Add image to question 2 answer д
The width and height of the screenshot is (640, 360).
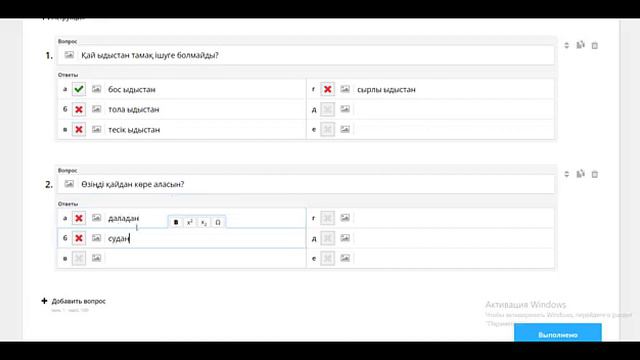(x=345, y=238)
